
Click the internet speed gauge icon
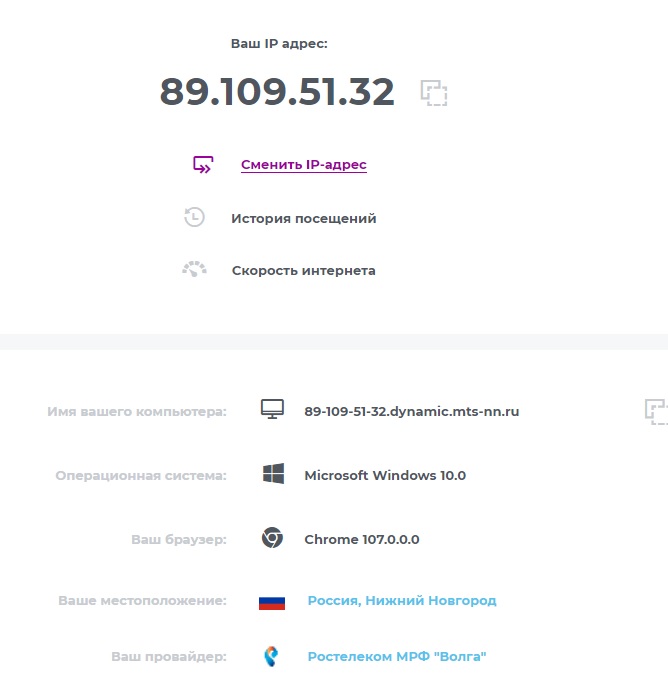pyautogui.click(x=195, y=269)
